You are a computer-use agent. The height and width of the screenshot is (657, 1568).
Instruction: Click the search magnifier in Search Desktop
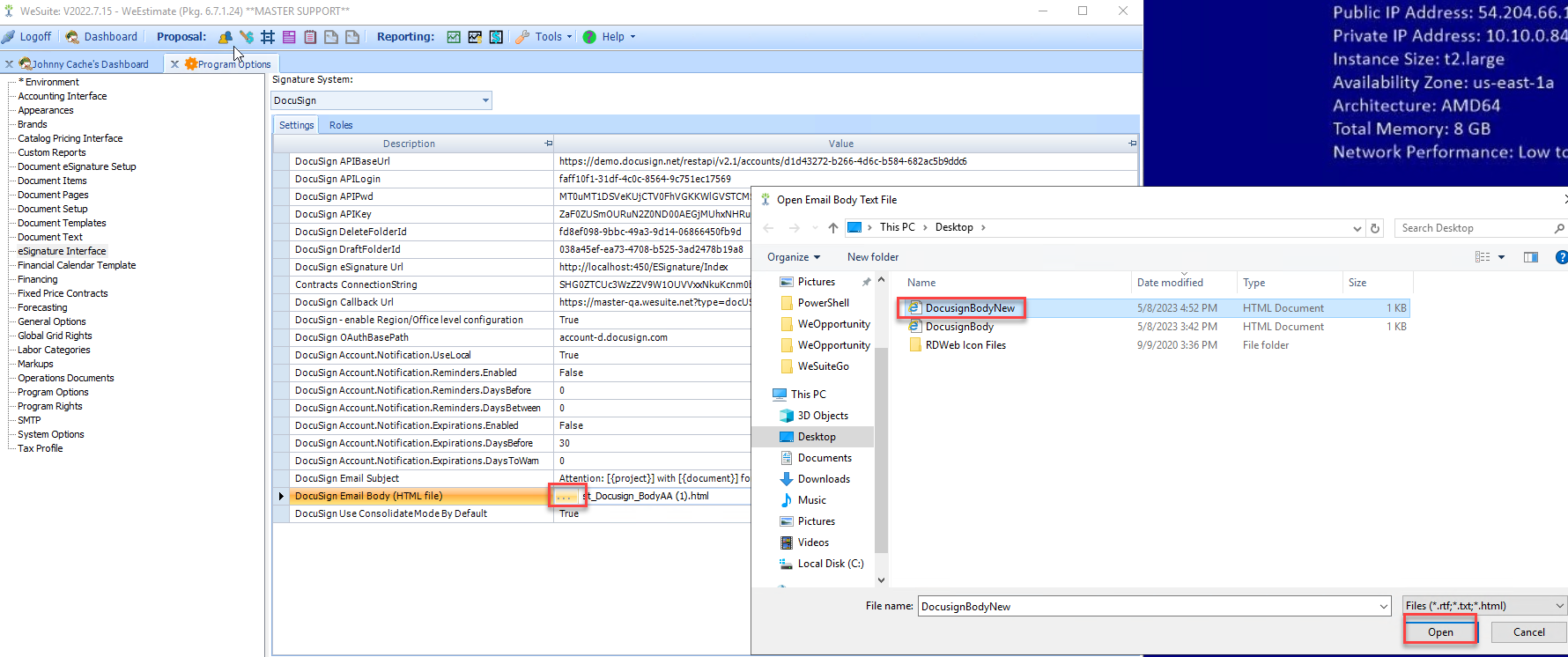coord(1559,228)
